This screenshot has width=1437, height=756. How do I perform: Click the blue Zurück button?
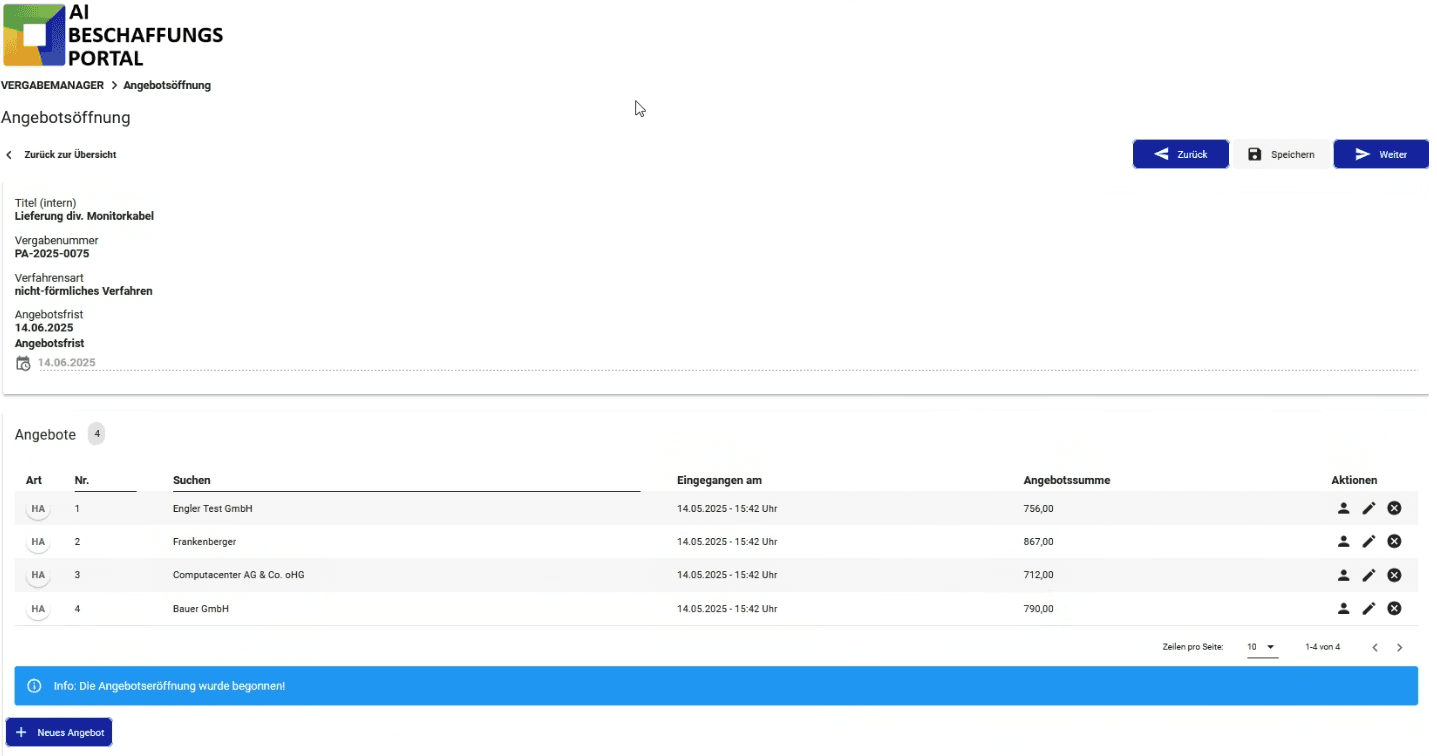click(x=1181, y=154)
